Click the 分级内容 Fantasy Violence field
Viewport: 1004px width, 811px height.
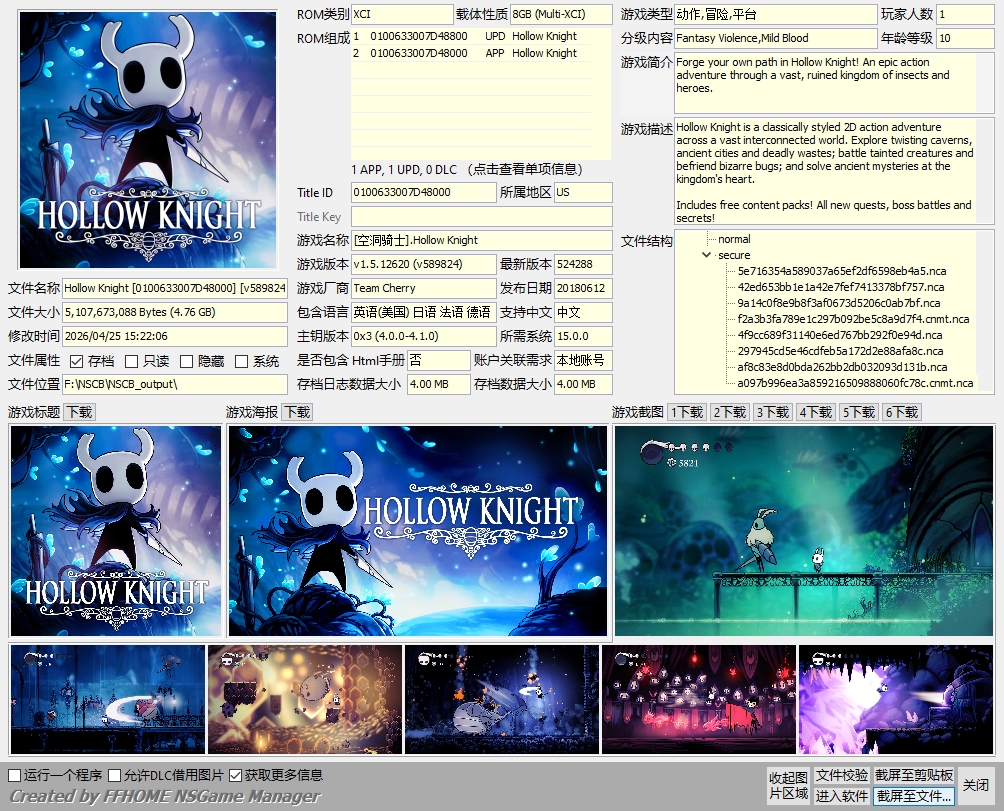(x=775, y=38)
